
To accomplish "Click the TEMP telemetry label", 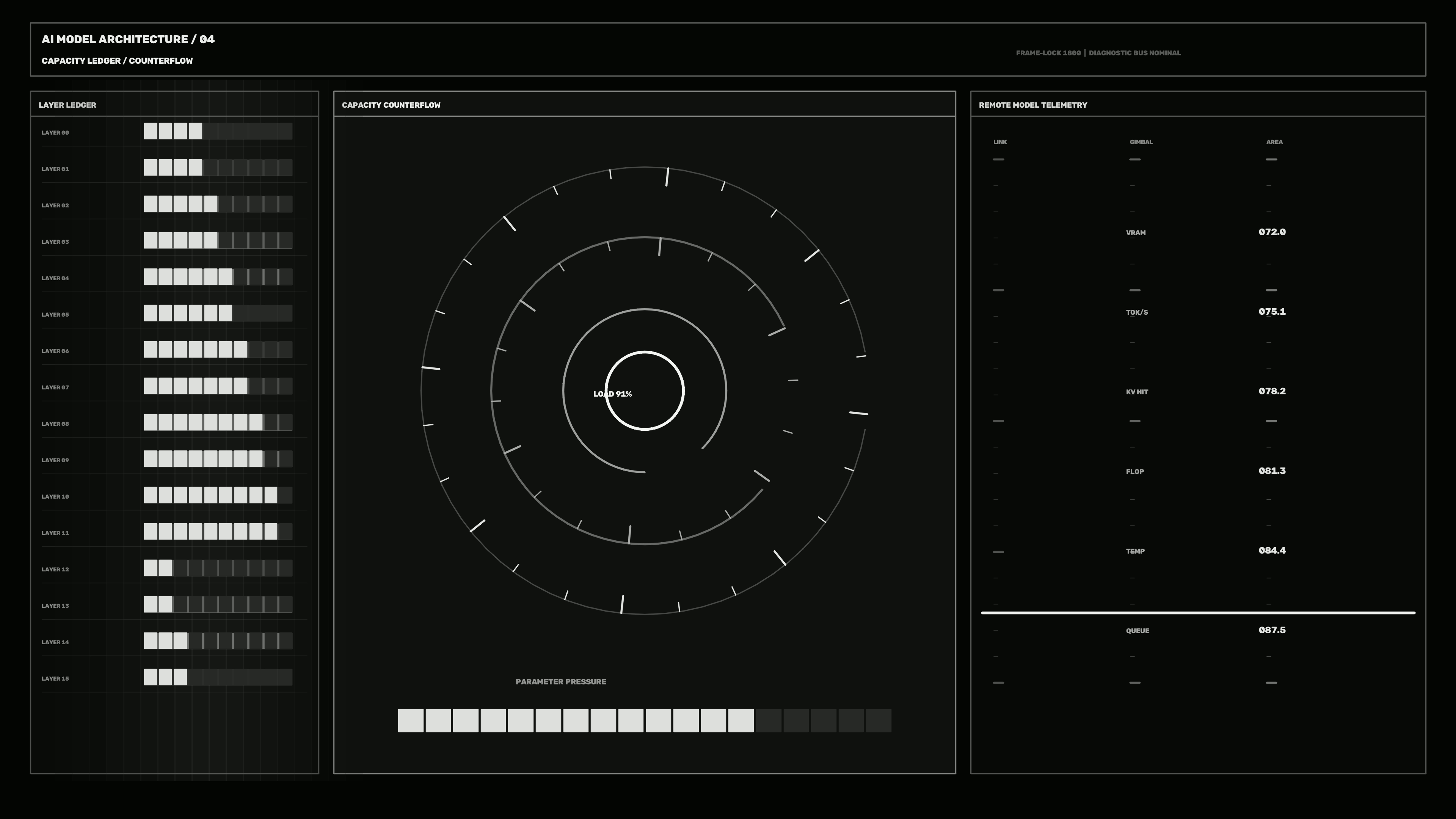I will [x=1135, y=551].
